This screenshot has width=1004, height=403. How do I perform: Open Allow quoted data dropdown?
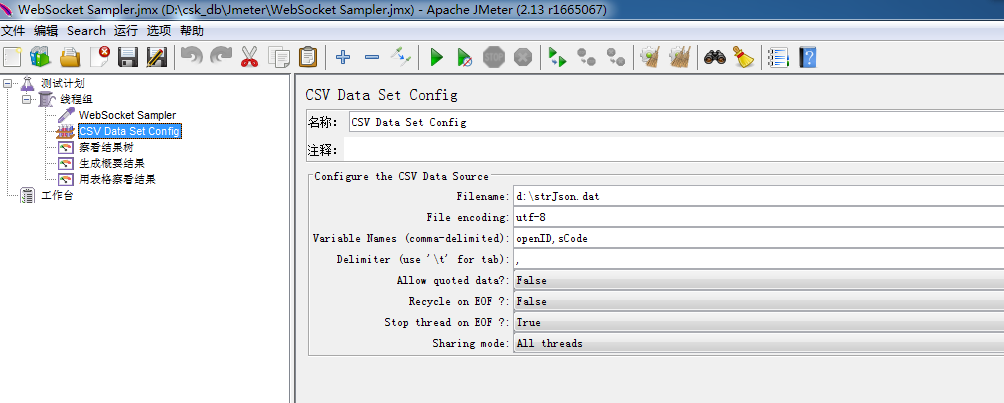pyautogui.click(x=758, y=281)
